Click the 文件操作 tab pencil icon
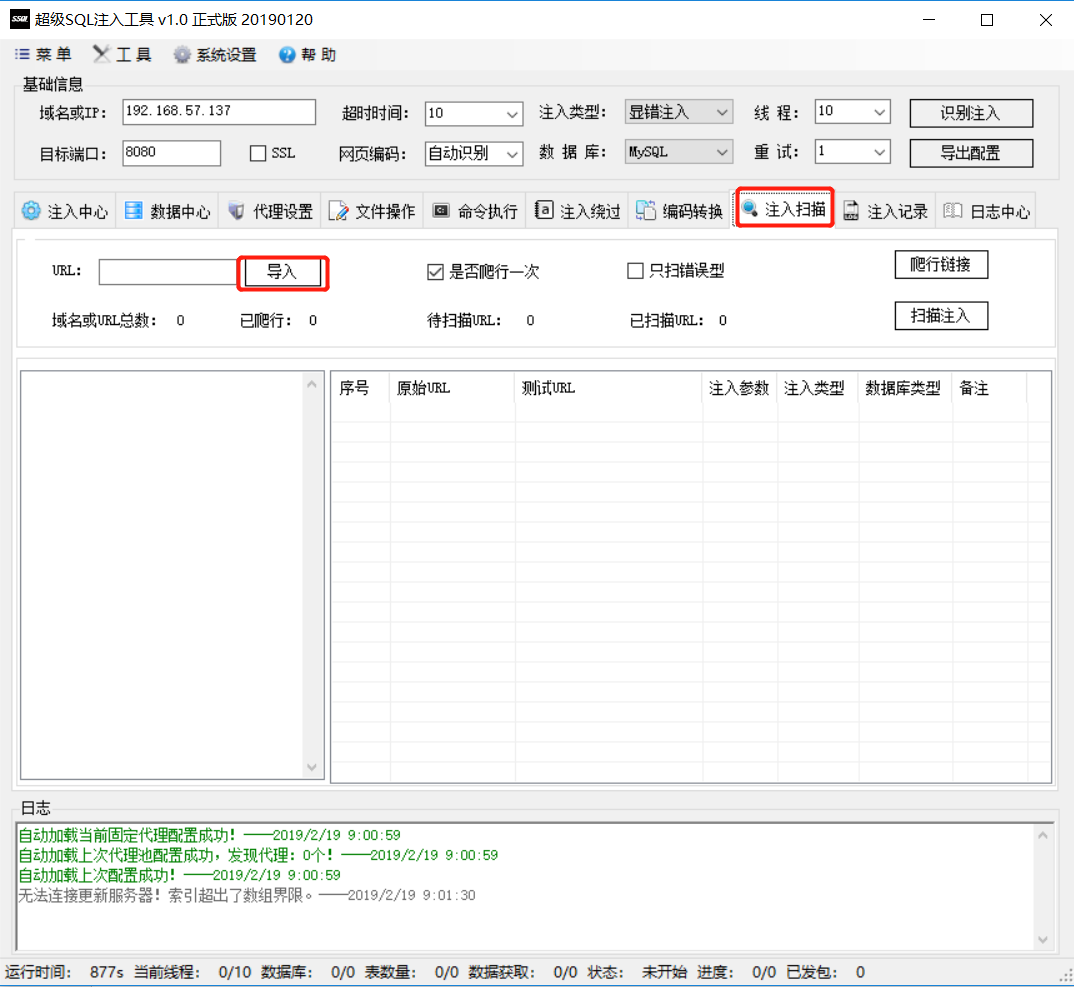1074x987 pixels. tap(338, 211)
